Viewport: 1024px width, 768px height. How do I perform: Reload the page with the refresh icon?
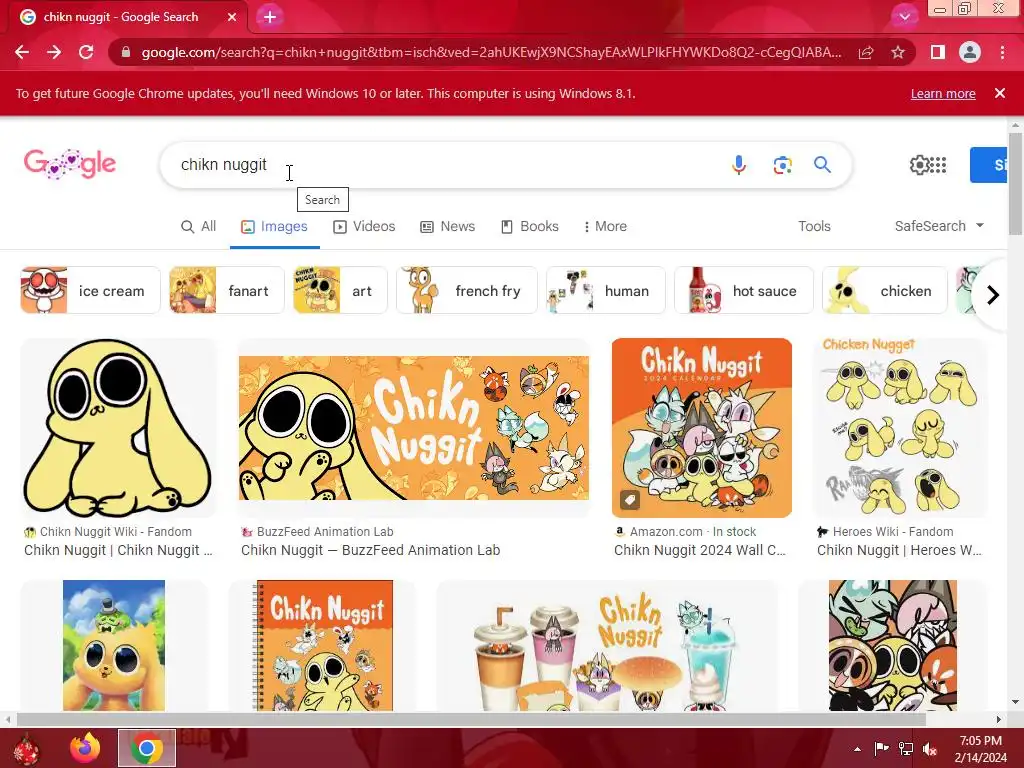86,52
